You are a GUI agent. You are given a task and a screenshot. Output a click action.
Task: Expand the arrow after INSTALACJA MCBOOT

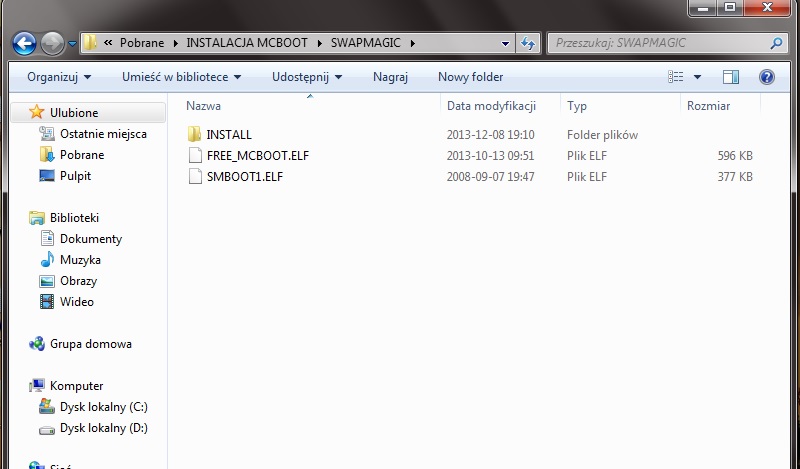[x=320, y=43]
